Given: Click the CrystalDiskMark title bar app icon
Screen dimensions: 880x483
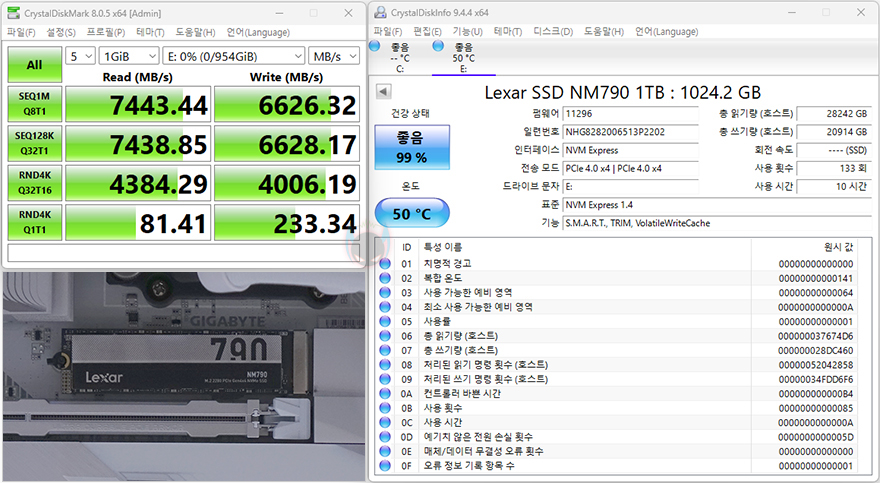Looking at the screenshot, I should pyautogui.click(x=13, y=13).
